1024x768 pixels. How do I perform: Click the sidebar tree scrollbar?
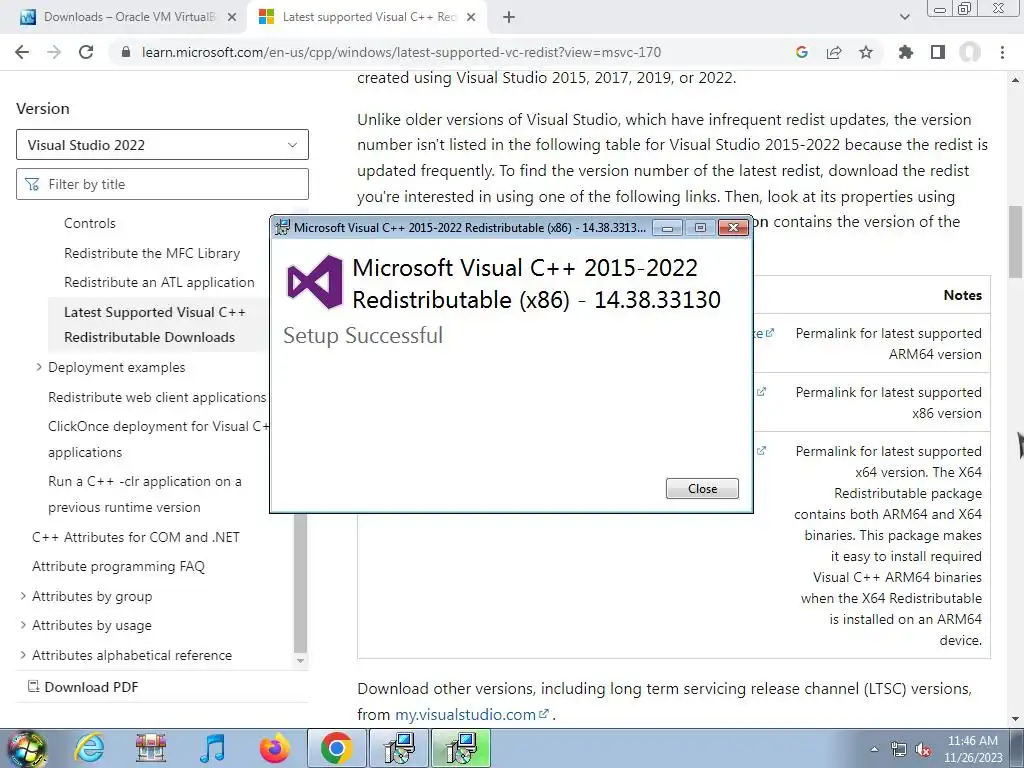pyautogui.click(x=300, y=581)
